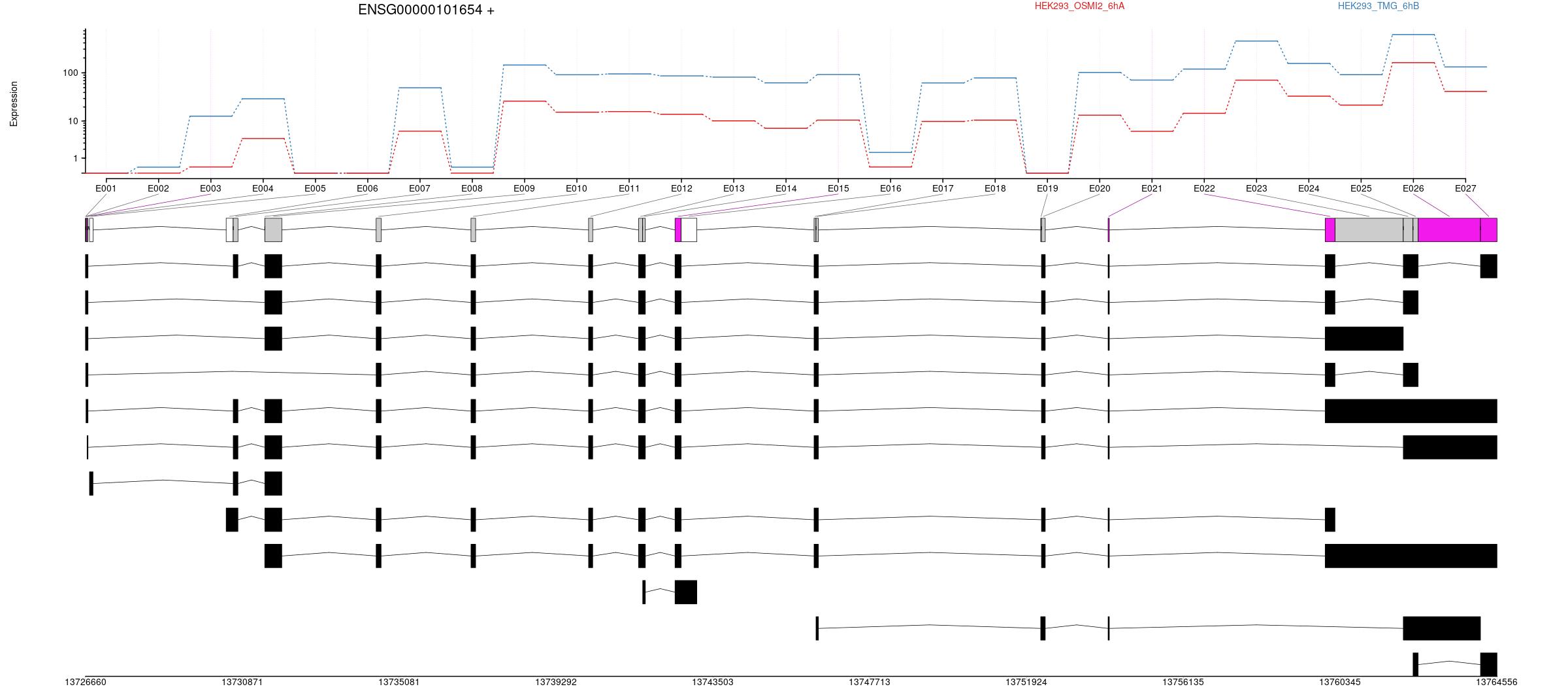
Task: Select exon label E016
Action: click(890, 188)
